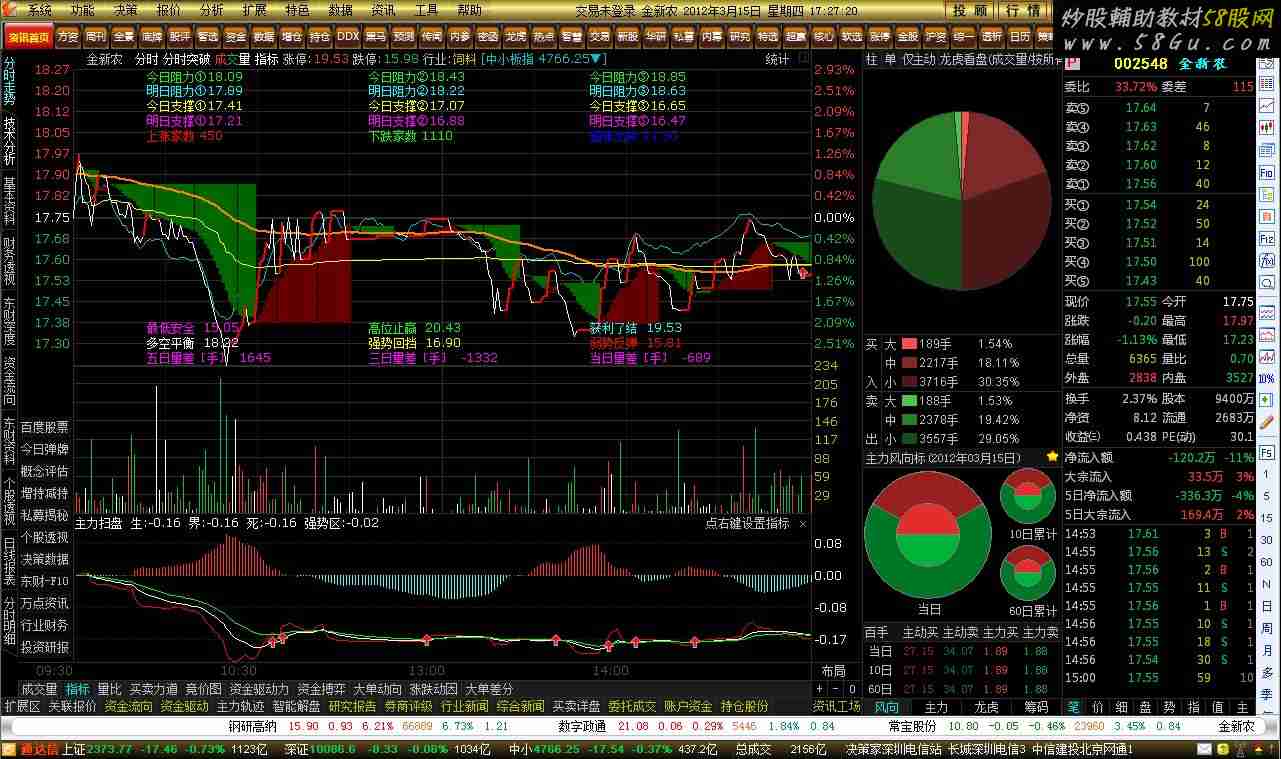The image size is (1281, 759).
Task: Click the 资讯首页 toolbar button
Action: [28, 36]
